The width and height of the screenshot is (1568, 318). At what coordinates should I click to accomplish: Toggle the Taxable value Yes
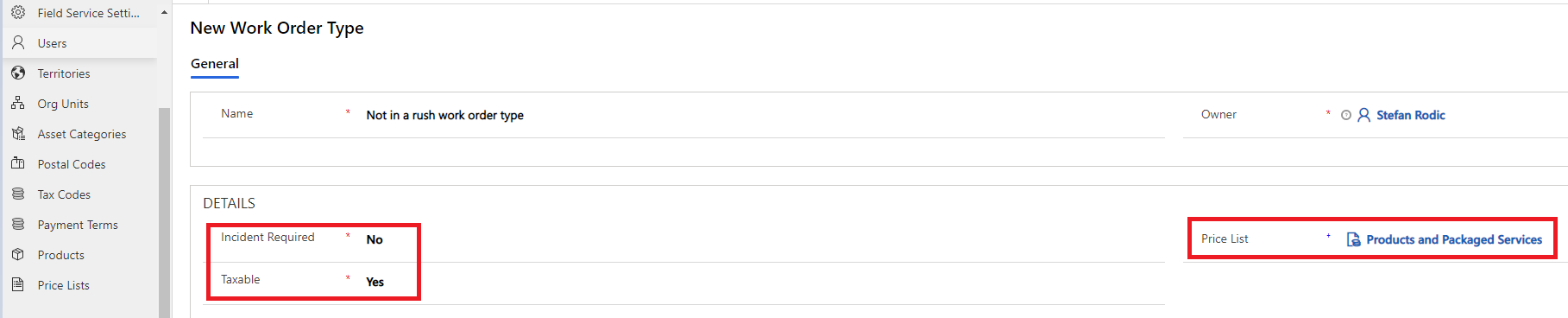coord(375,282)
